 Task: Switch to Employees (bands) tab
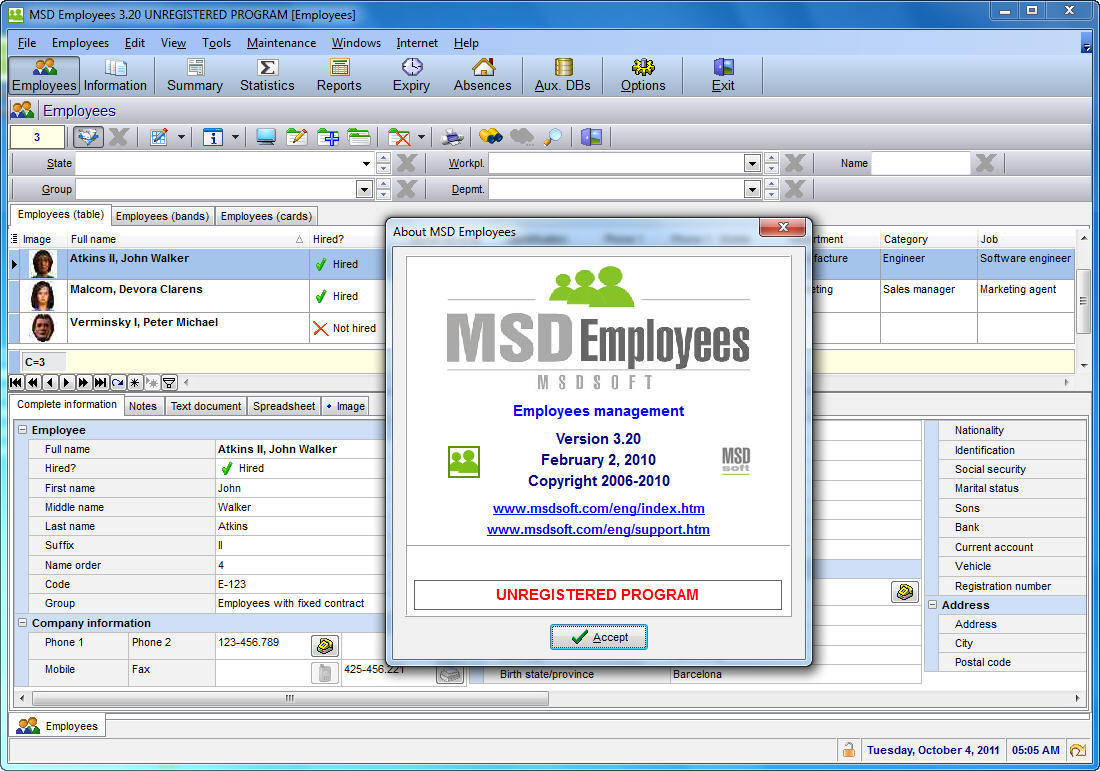point(162,216)
